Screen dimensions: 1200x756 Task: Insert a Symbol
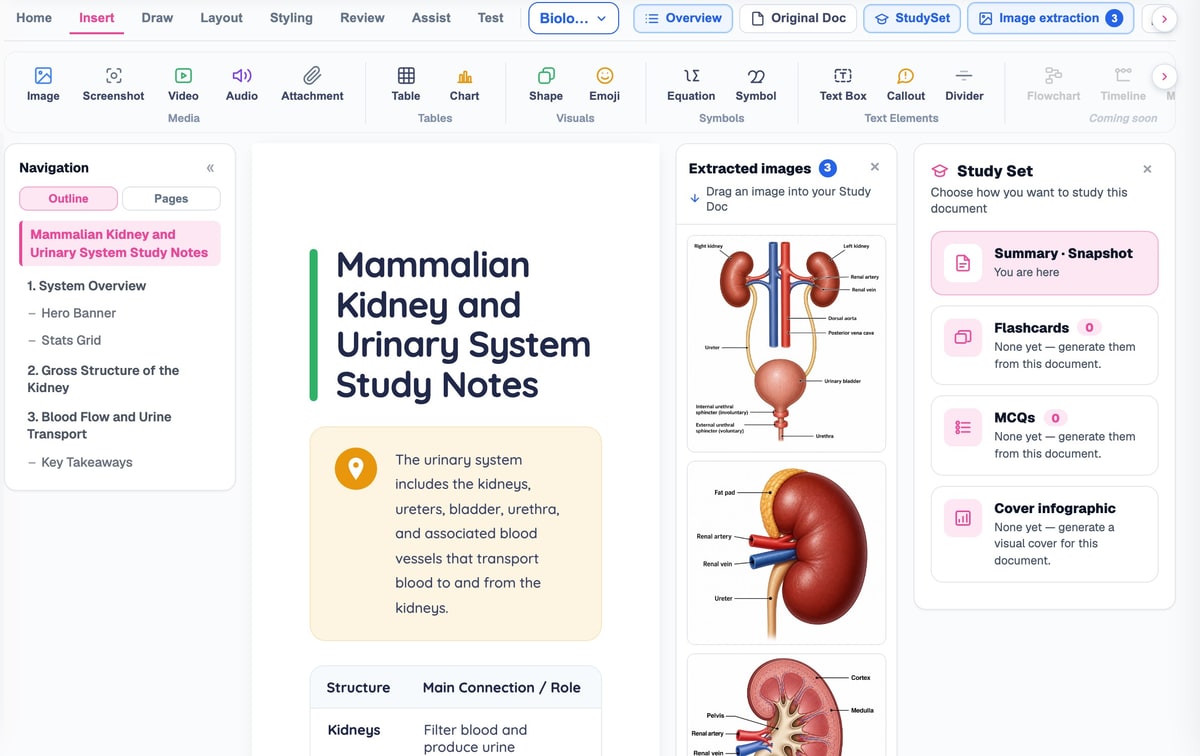(x=756, y=84)
